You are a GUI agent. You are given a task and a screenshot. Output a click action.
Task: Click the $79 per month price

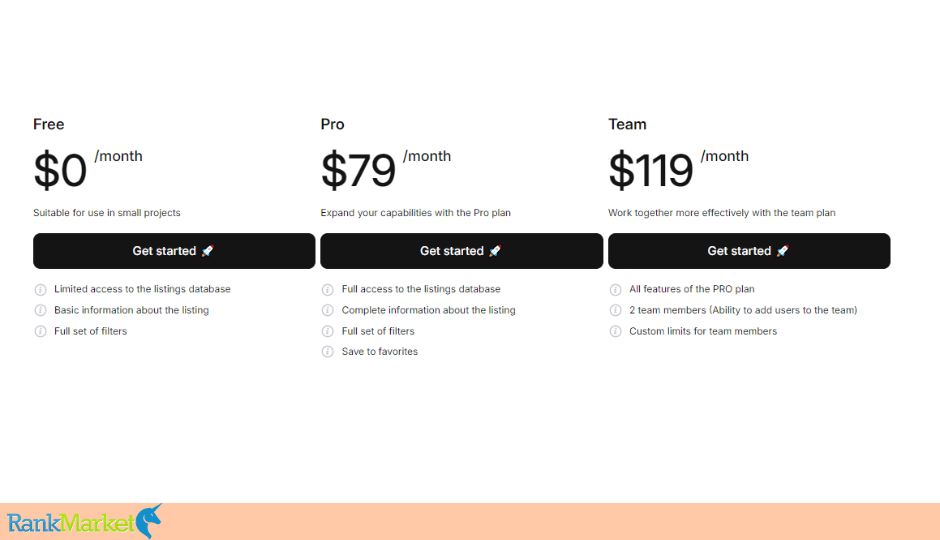385,169
